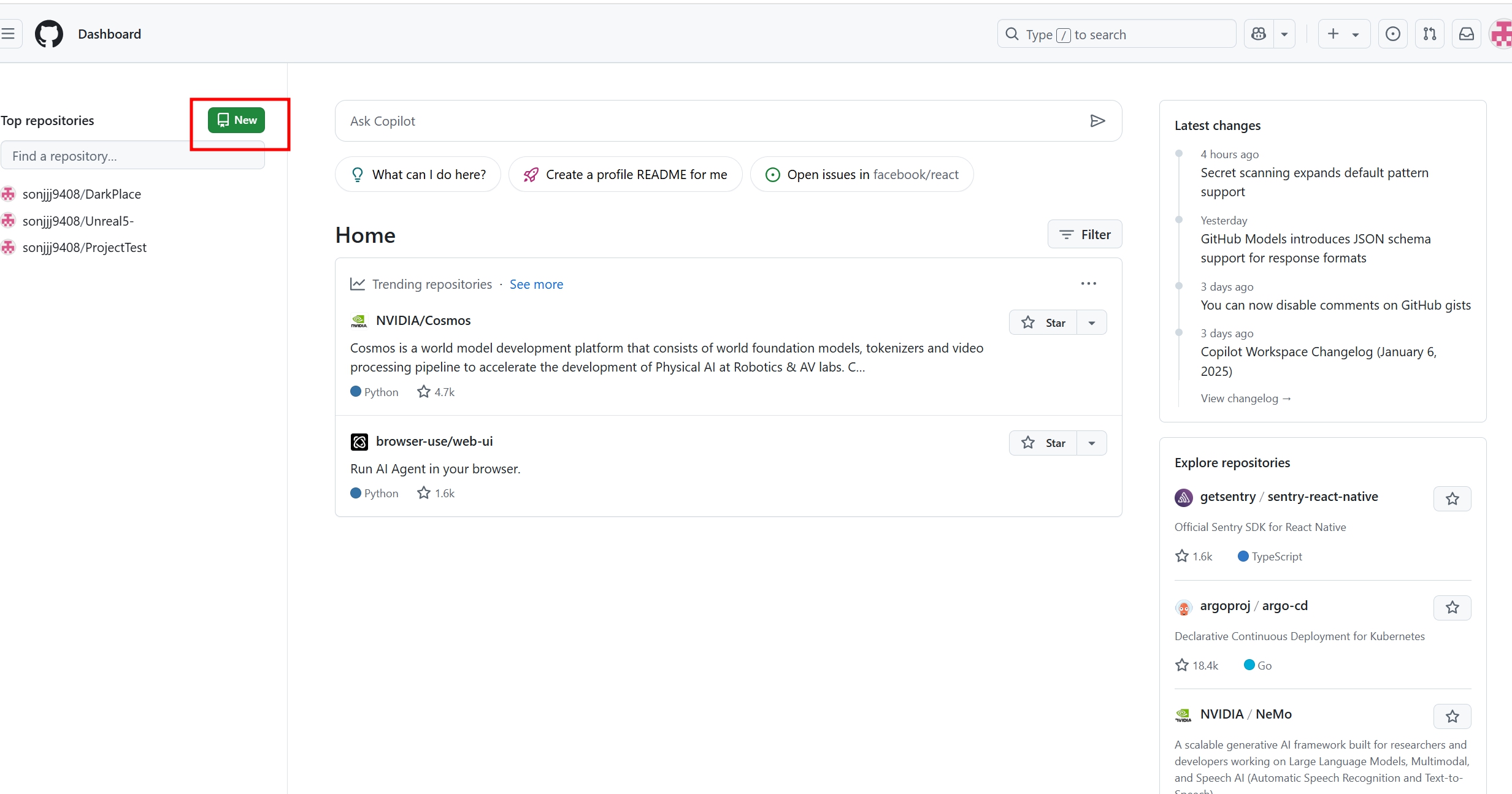Open trending repositories three-dot menu

tap(1089, 283)
